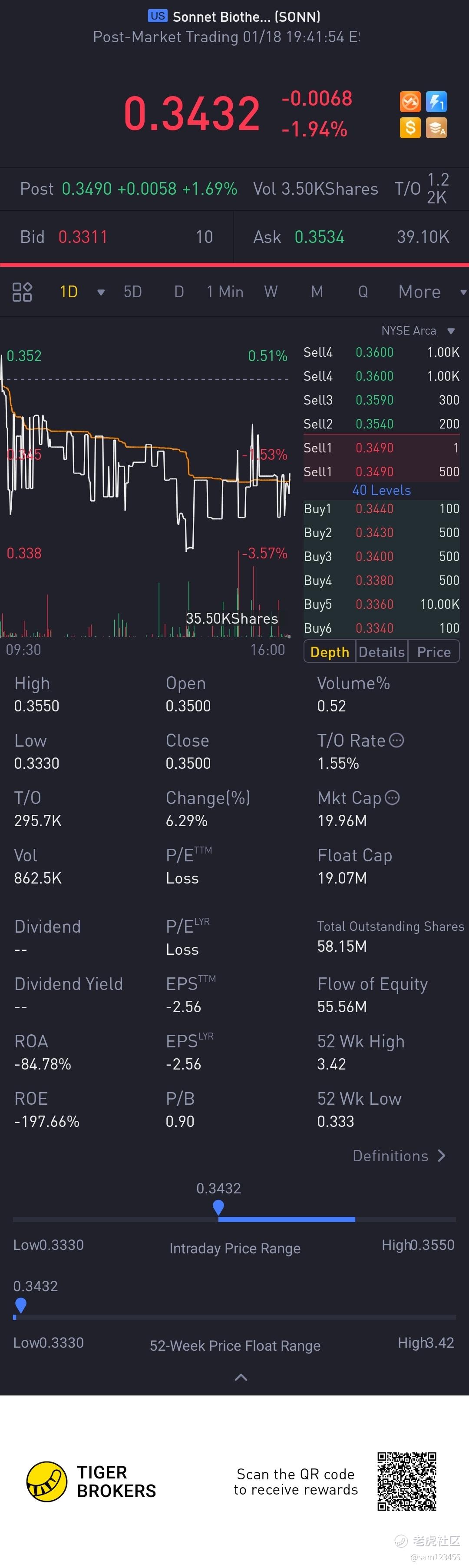The width and height of the screenshot is (469, 1568).
Task: Show all 40 Levels of depth
Action: (381, 490)
